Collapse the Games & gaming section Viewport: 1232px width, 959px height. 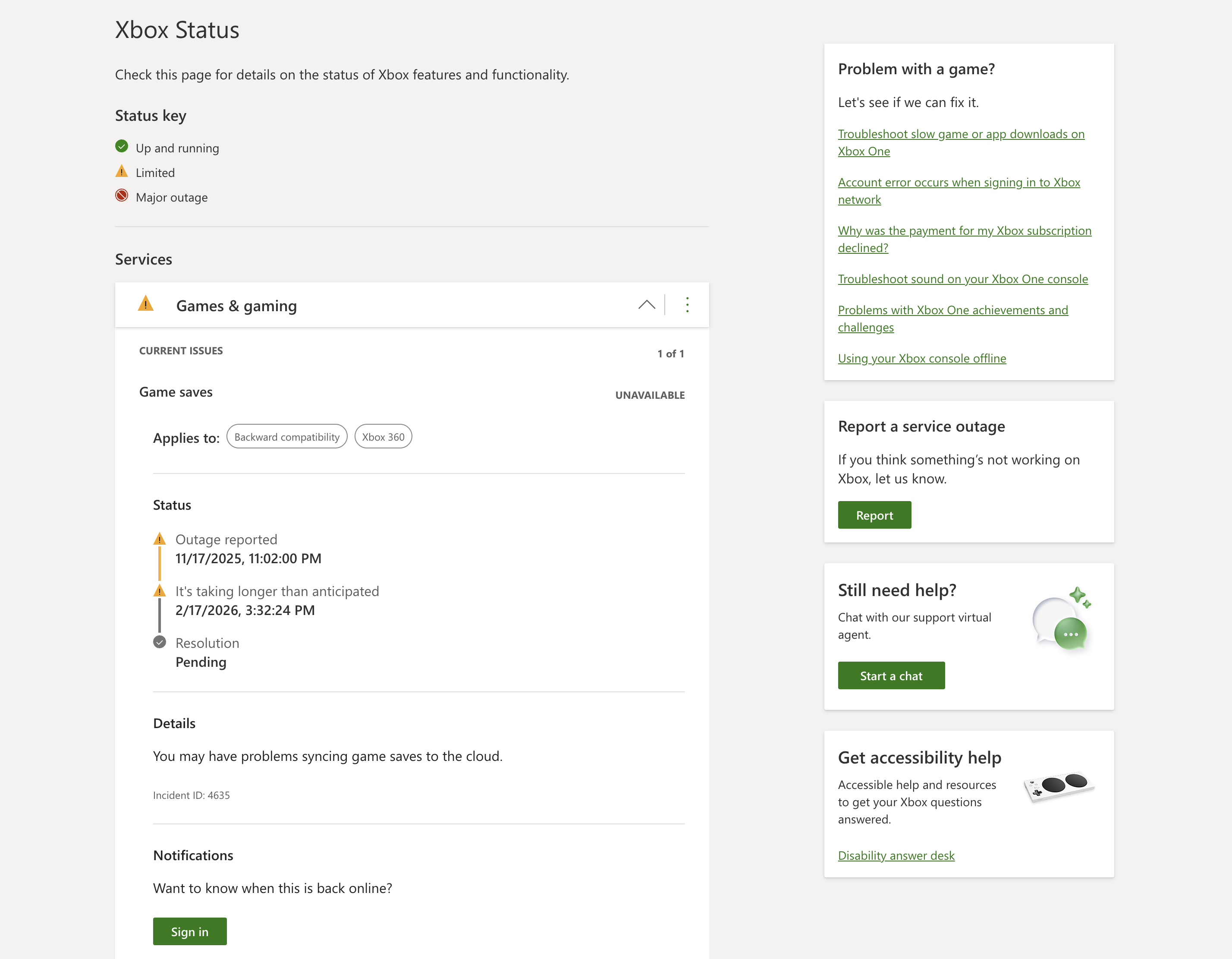(647, 305)
